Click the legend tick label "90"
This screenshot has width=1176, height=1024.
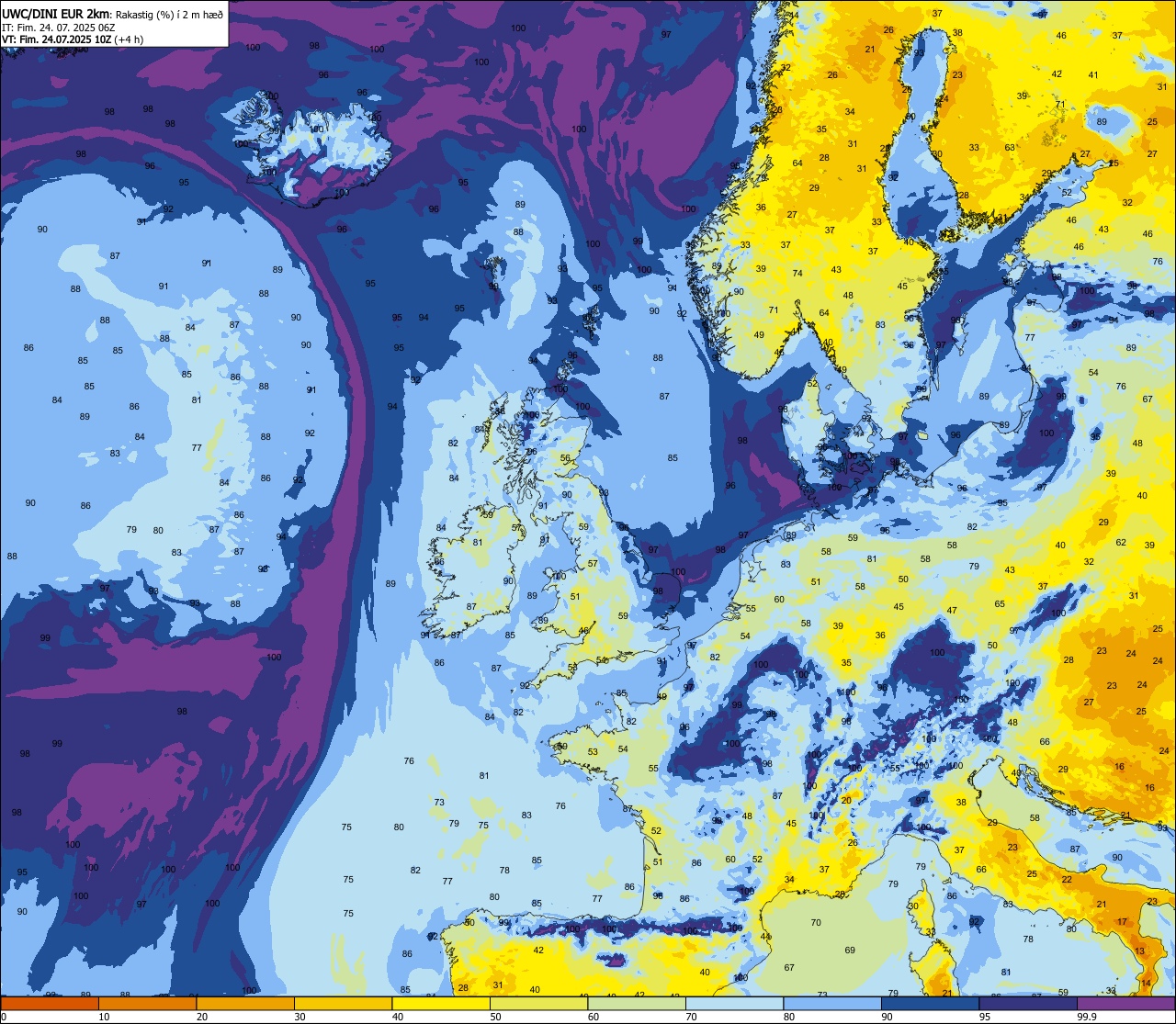(x=887, y=1017)
